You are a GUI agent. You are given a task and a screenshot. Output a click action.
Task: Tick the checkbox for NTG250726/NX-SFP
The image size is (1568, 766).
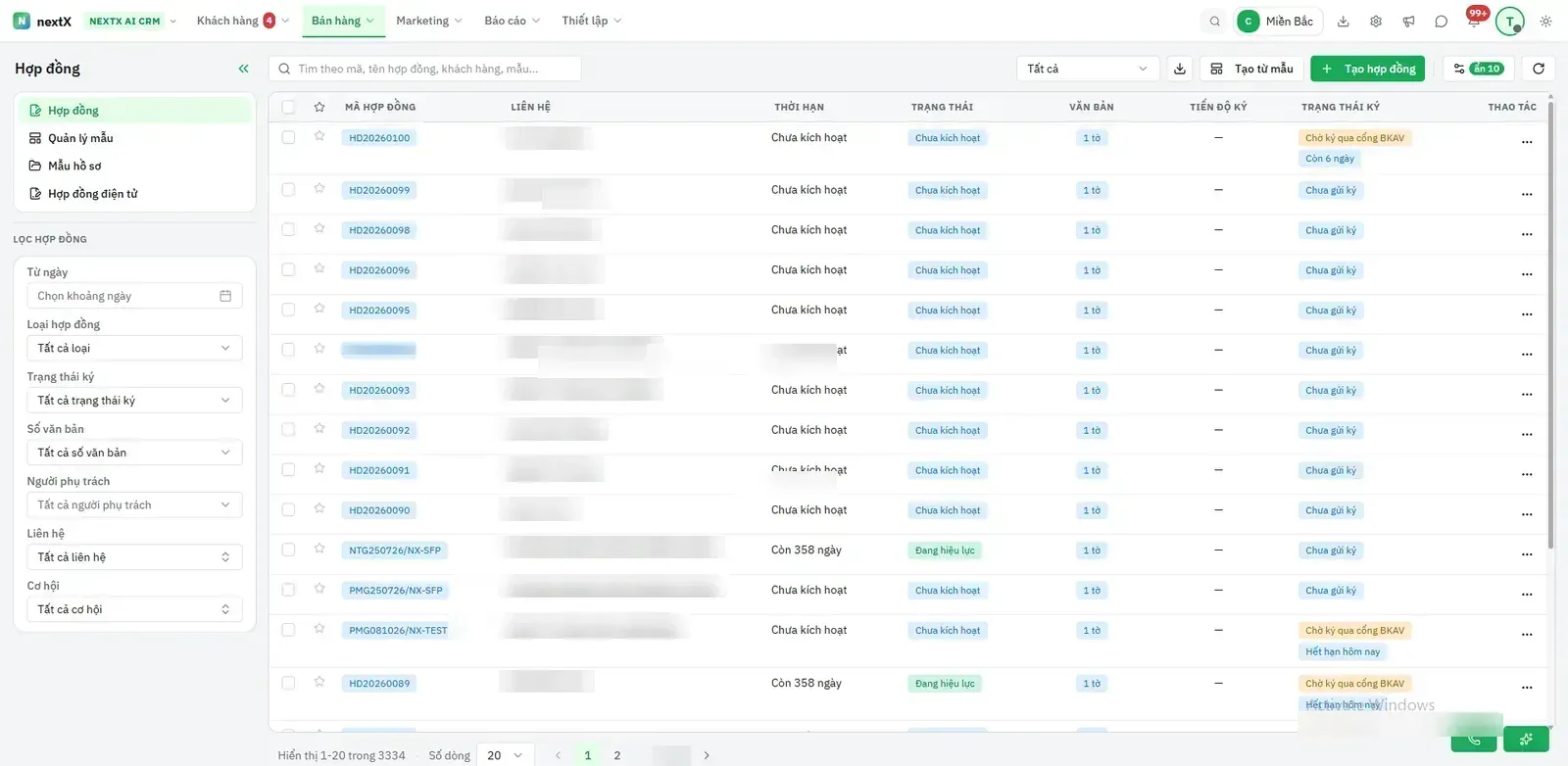(x=288, y=550)
